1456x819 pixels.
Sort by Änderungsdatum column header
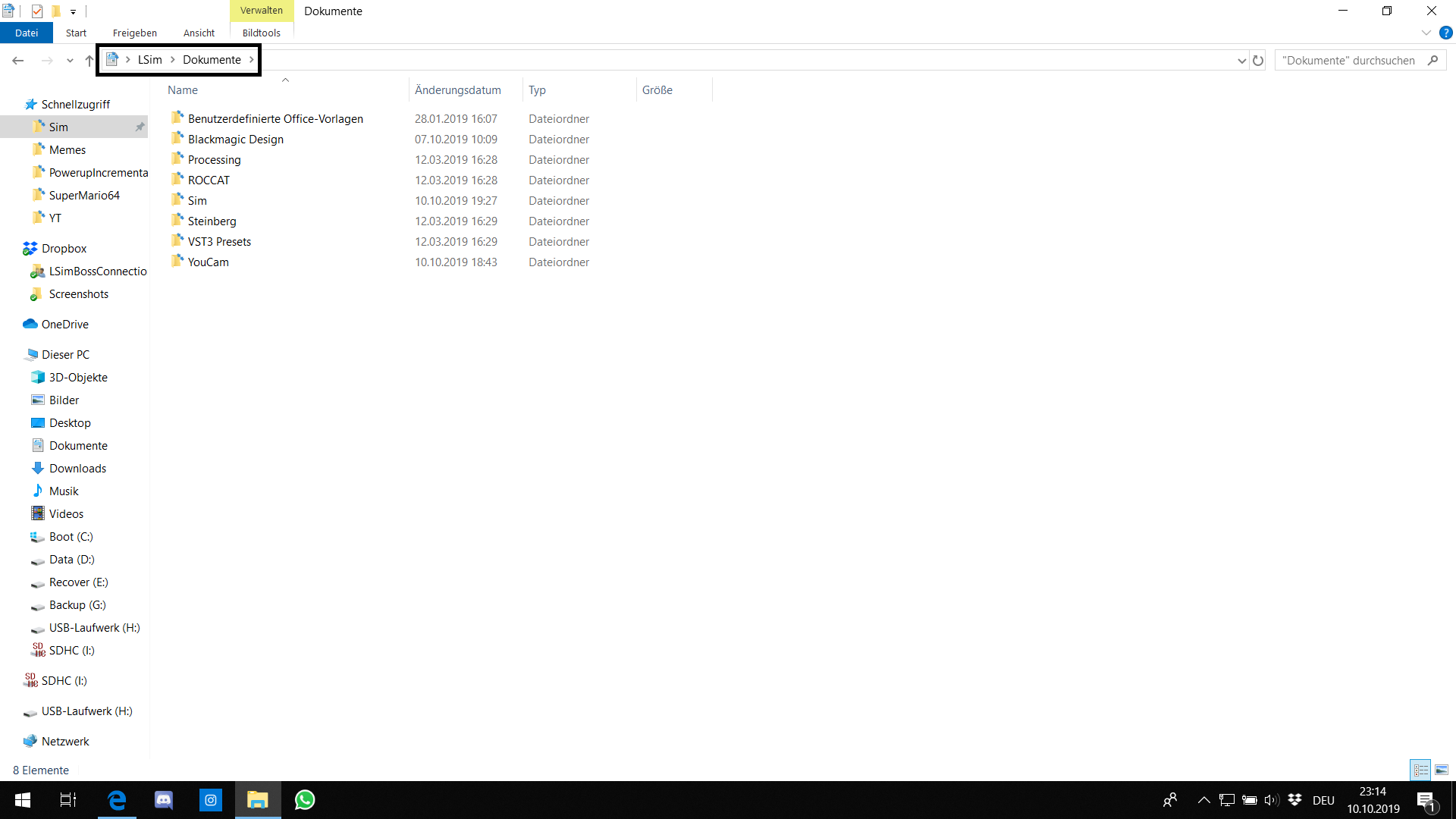pyautogui.click(x=457, y=90)
